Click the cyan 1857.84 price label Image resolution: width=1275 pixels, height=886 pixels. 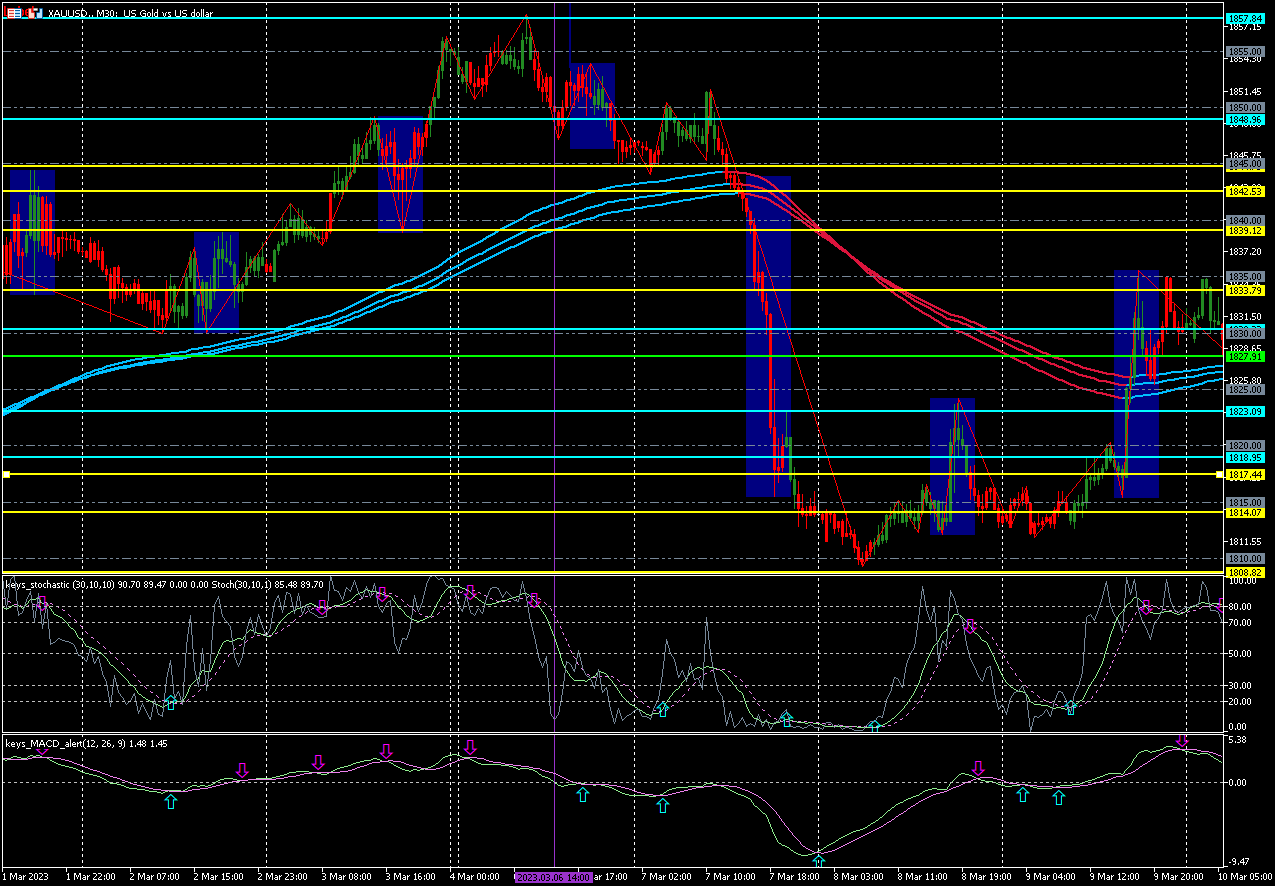(x=1246, y=19)
